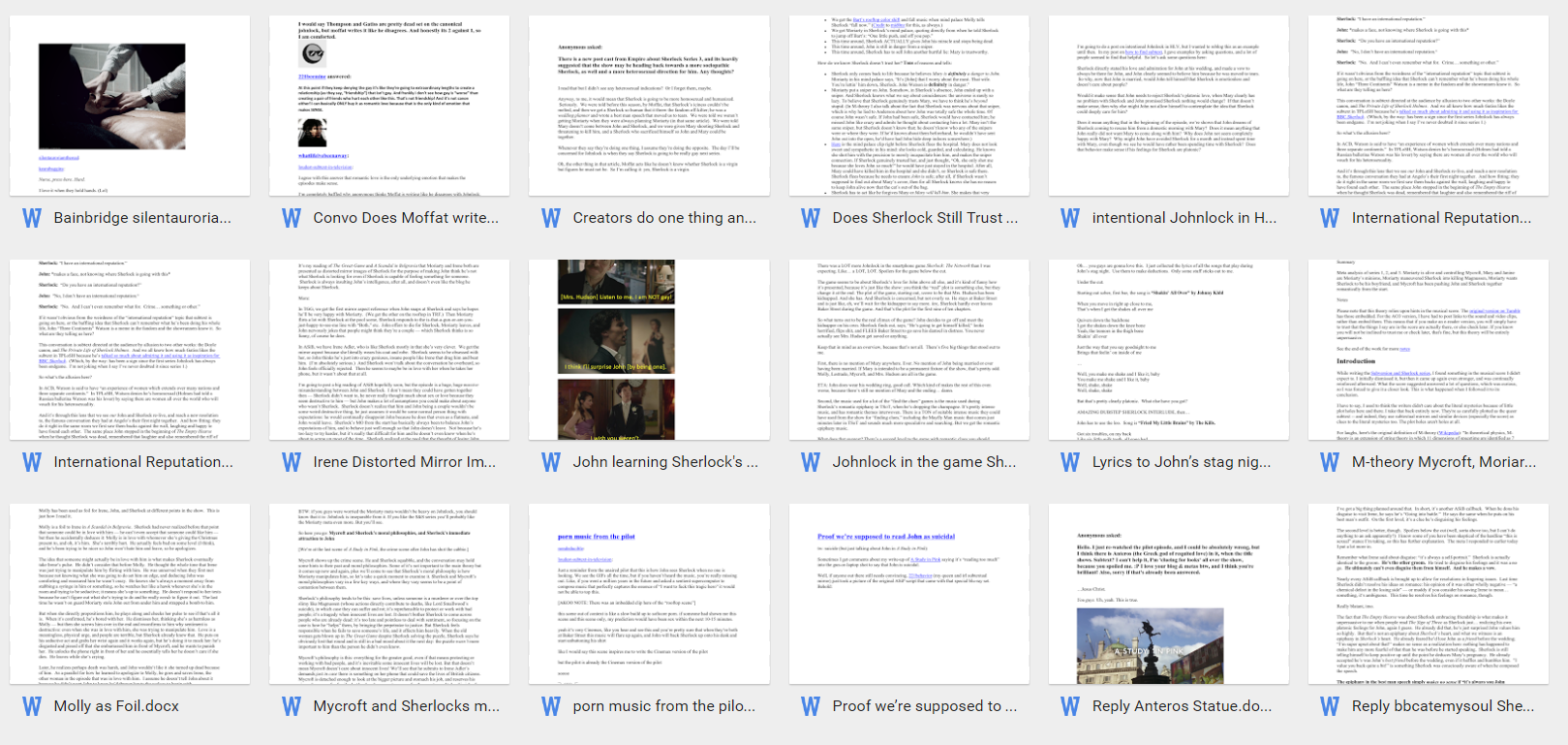Select Word icon for Does Sherlock Still Trust
Viewport: 1568px width, 745px height.
pyautogui.click(x=811, y=218)
